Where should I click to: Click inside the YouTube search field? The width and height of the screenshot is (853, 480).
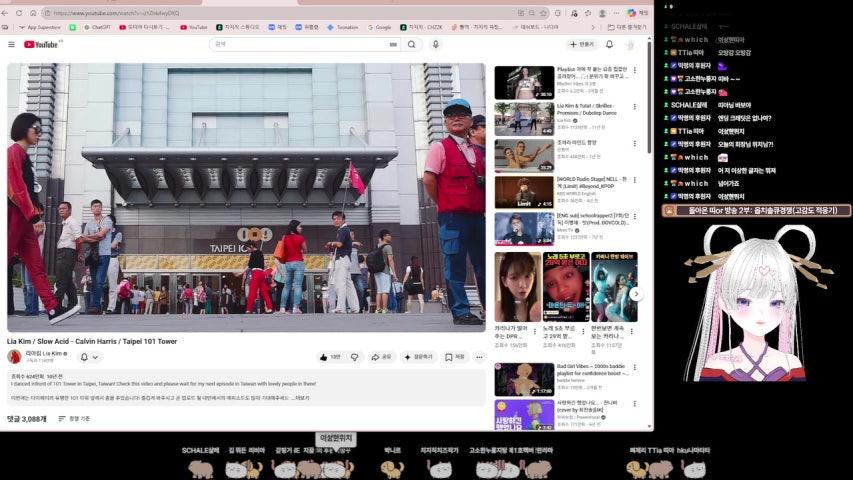300,44
